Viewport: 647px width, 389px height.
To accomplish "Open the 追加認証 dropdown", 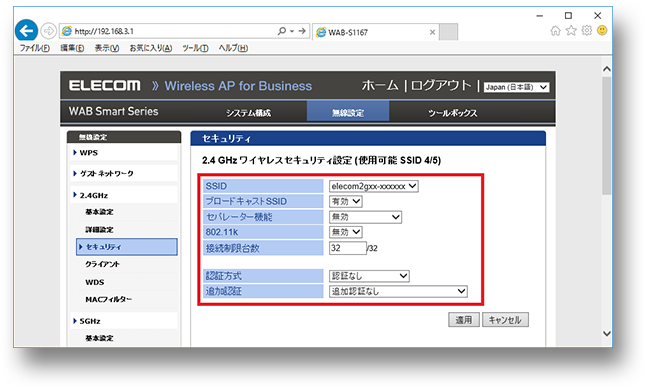I will tap(398, 291).
